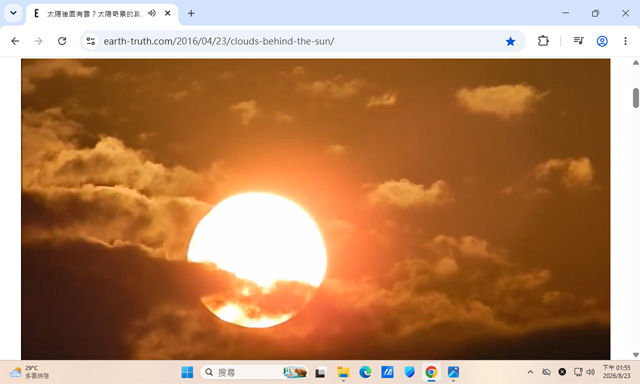Open Chrome's three-dot menu
640x384 pixels.
tap(625, 41)
